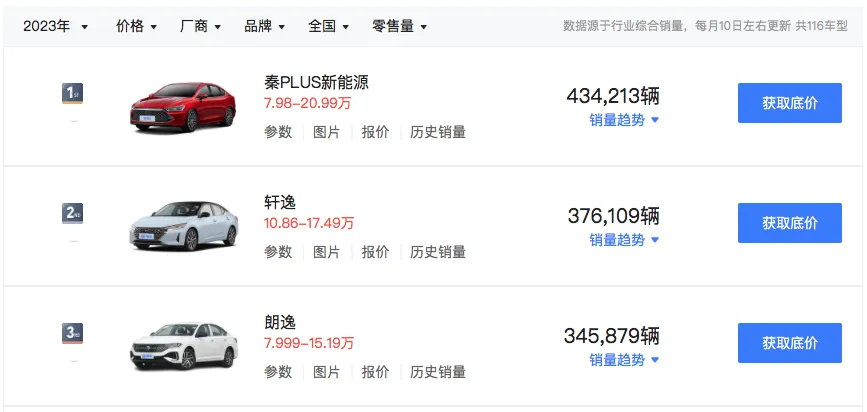
Task: Click 获取底价 button for 朗逸
Action: click(790, 343)
